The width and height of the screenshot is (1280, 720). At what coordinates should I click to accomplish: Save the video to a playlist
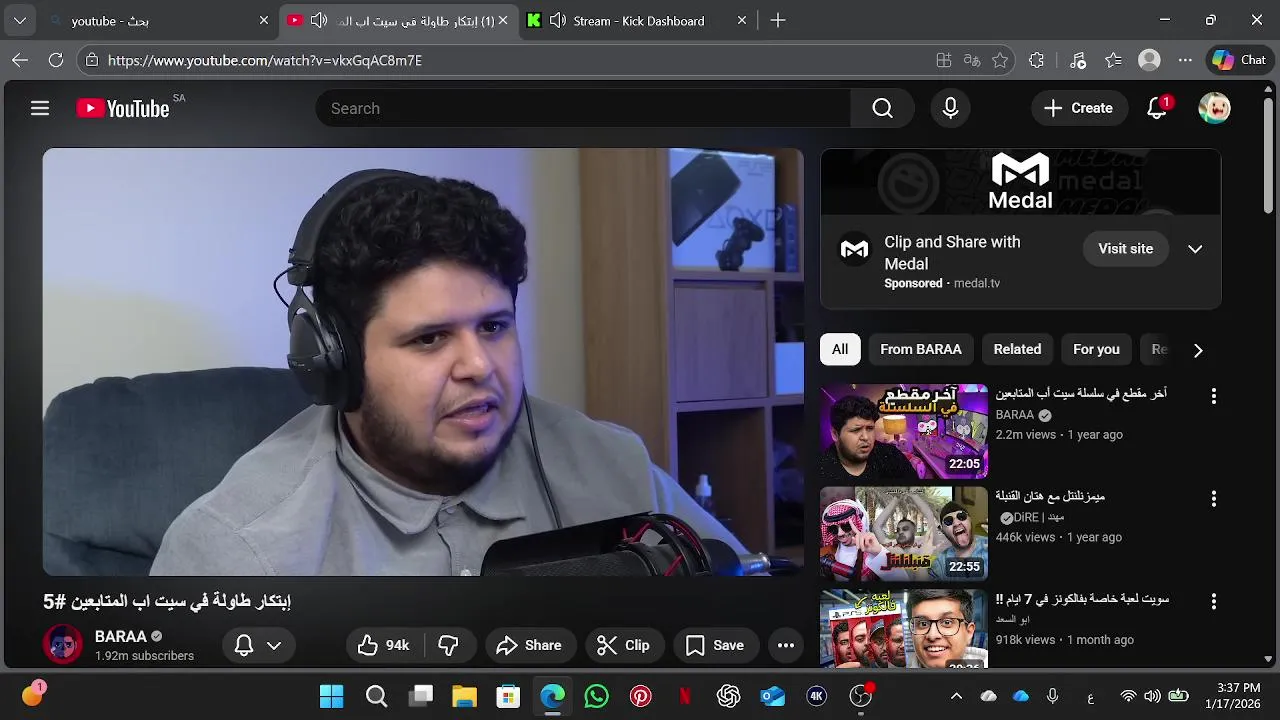click(x=715, y=645)
